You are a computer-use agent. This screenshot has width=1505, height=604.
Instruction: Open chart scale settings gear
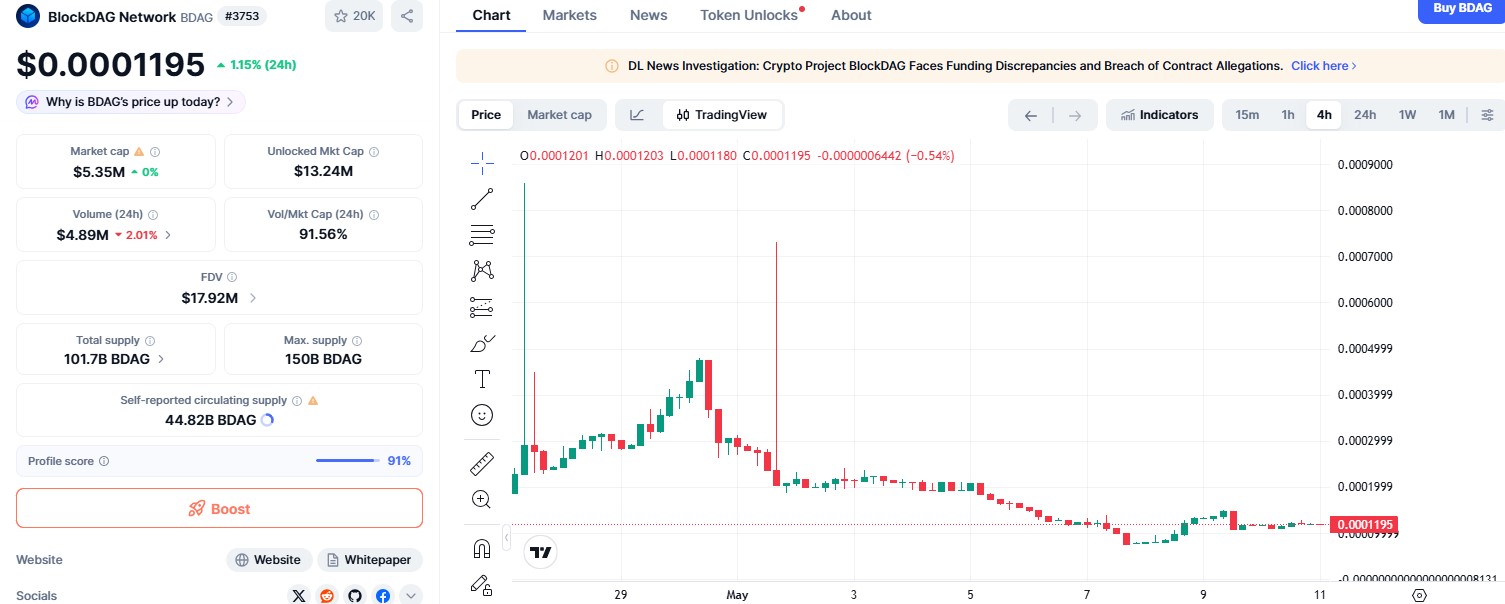(x=1419, y=595)
